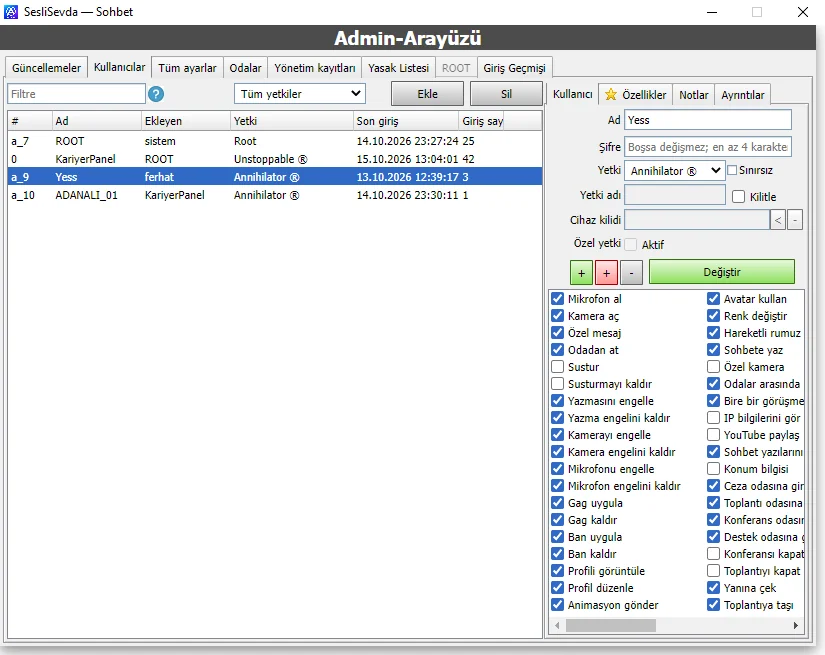
Task: Go to the Yönetim kayıtları tab
Action: coord(315,68)
